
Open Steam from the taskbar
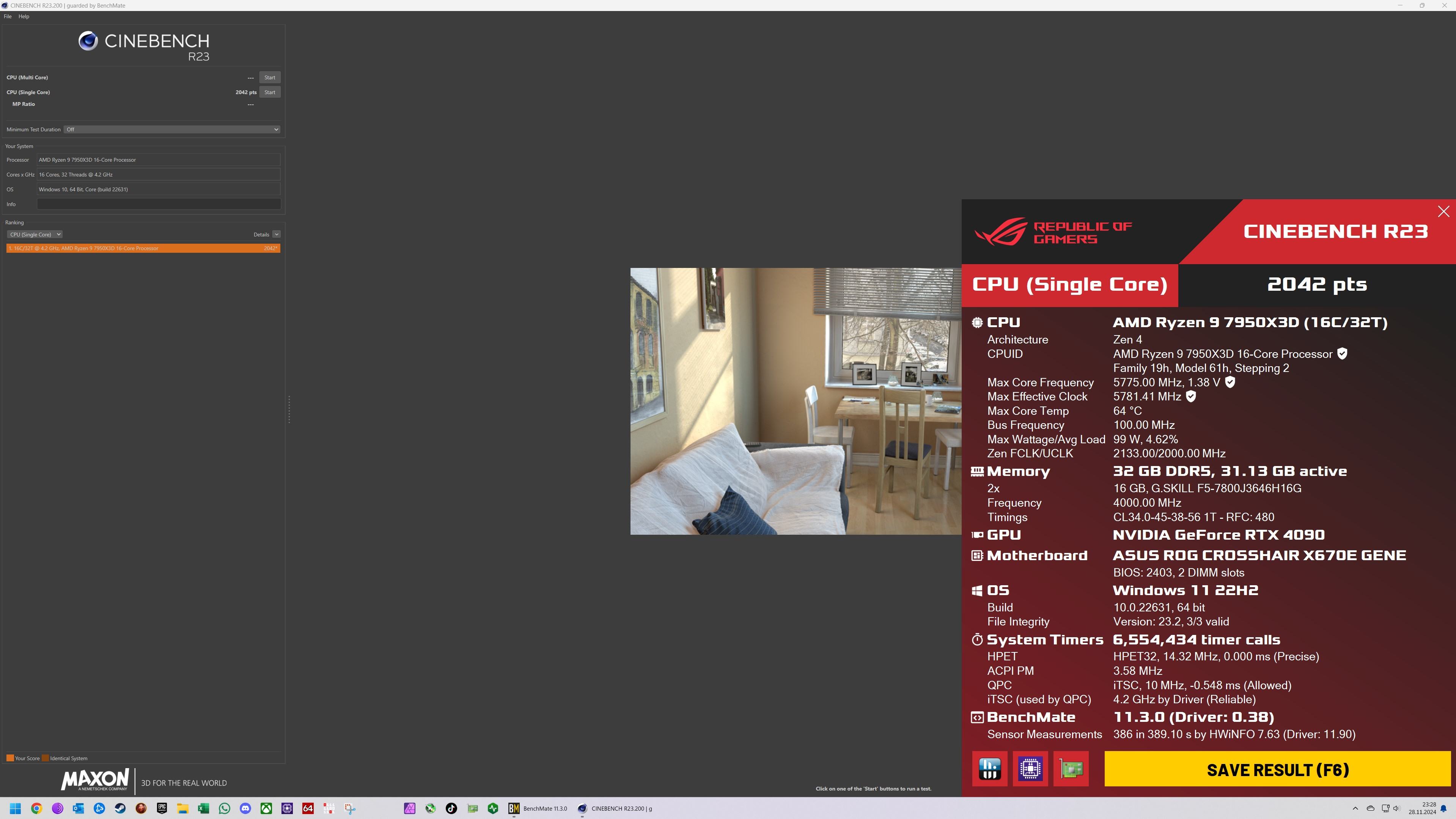pos(120,808)
